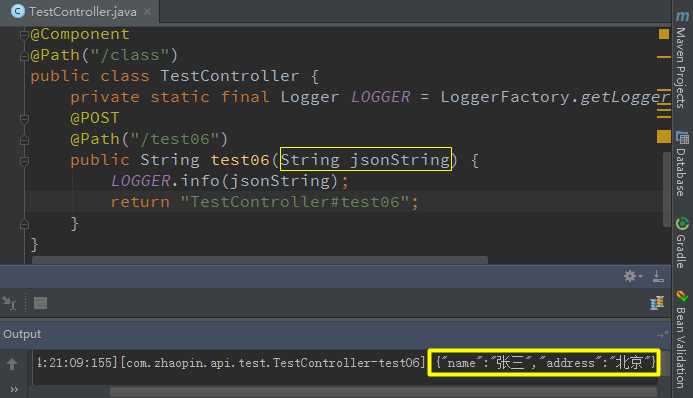This screenshot has height=398, width=693.
Task: Click the stop square icon in the toolbar
Action: [40, 303]
